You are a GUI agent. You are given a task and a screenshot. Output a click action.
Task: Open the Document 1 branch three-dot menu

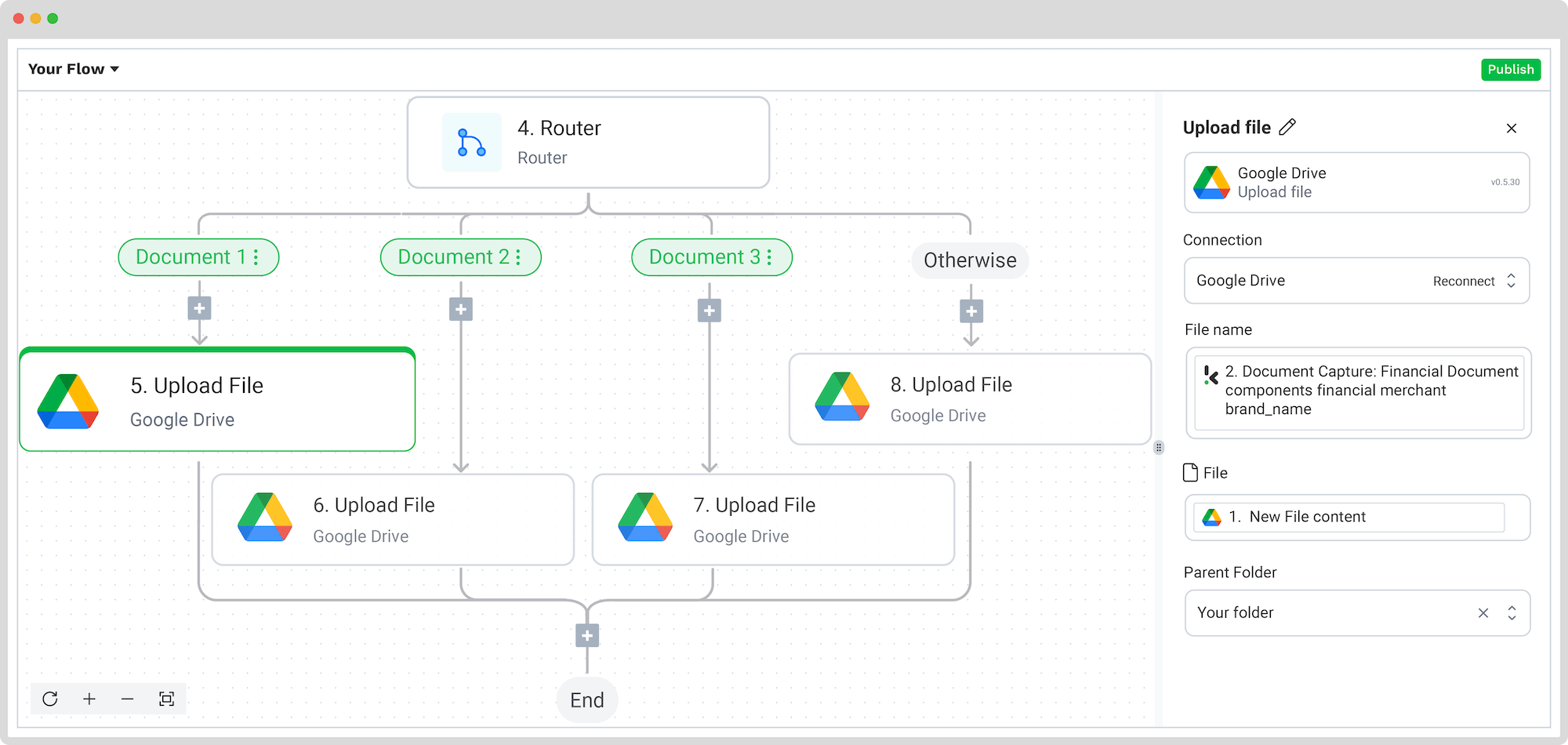click(256, 257)
